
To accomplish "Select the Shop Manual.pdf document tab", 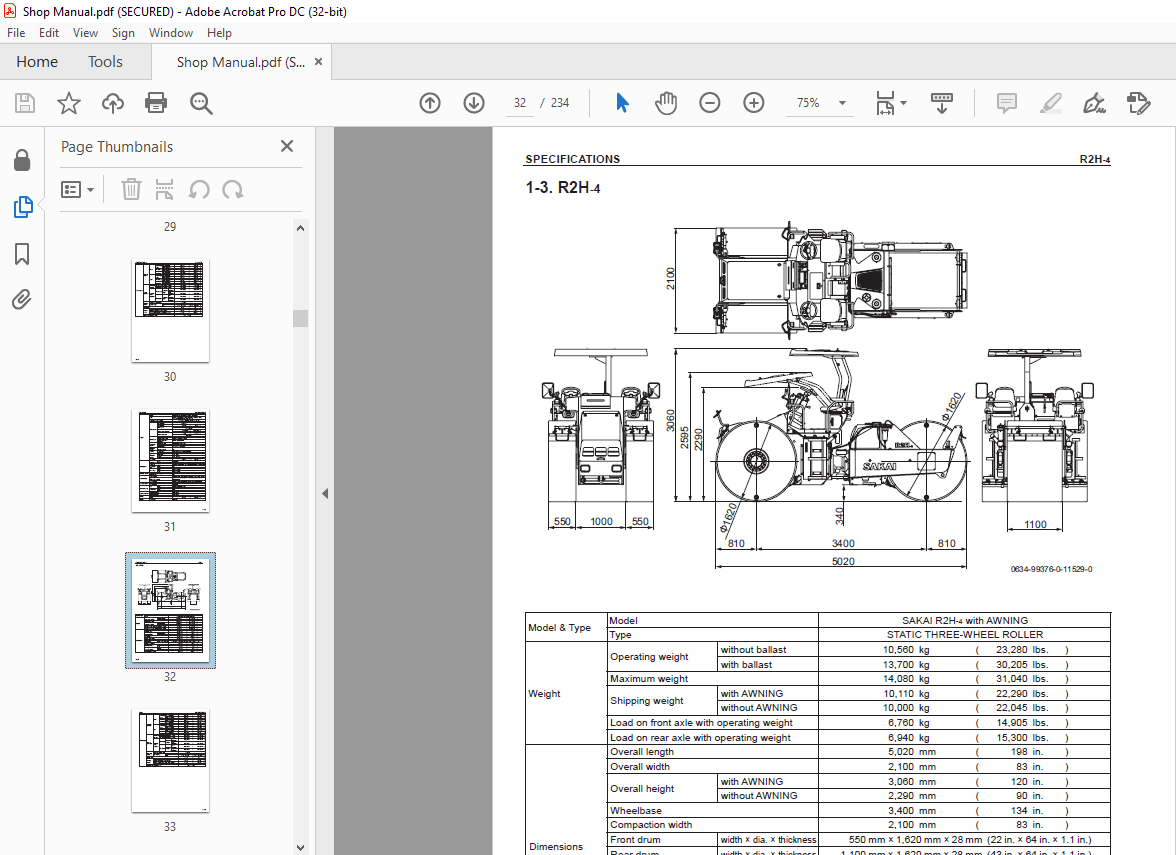I will [x=241, y=62].
